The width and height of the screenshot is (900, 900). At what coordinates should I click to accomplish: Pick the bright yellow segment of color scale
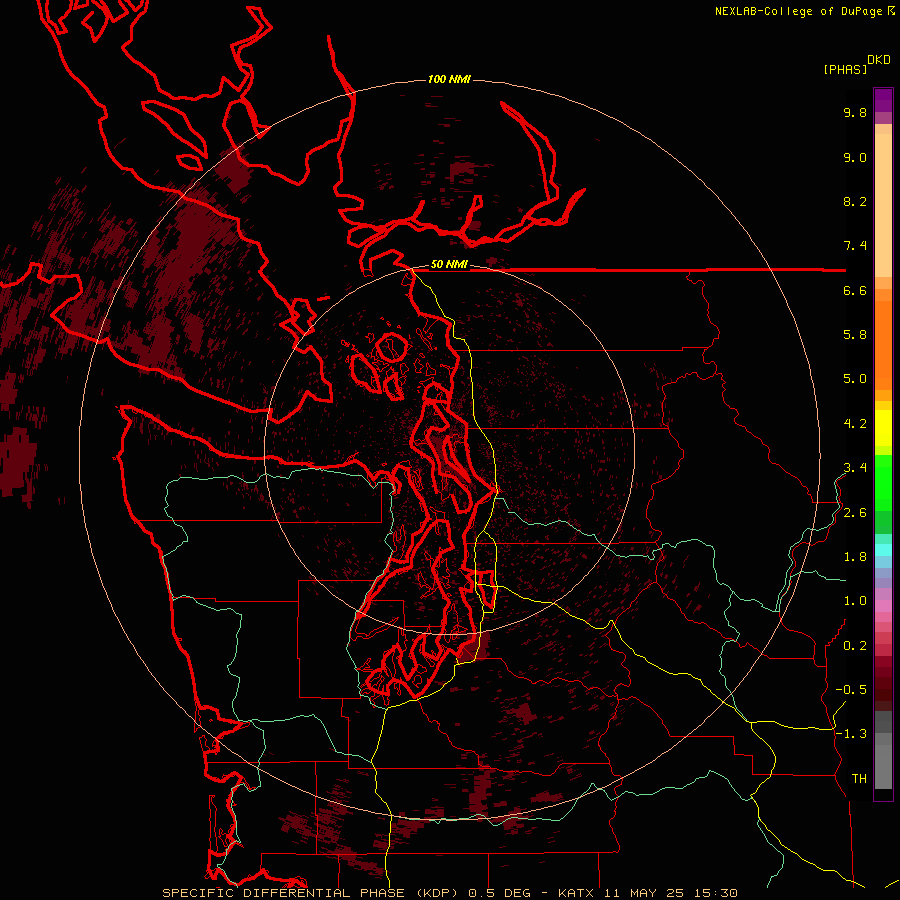883,428
